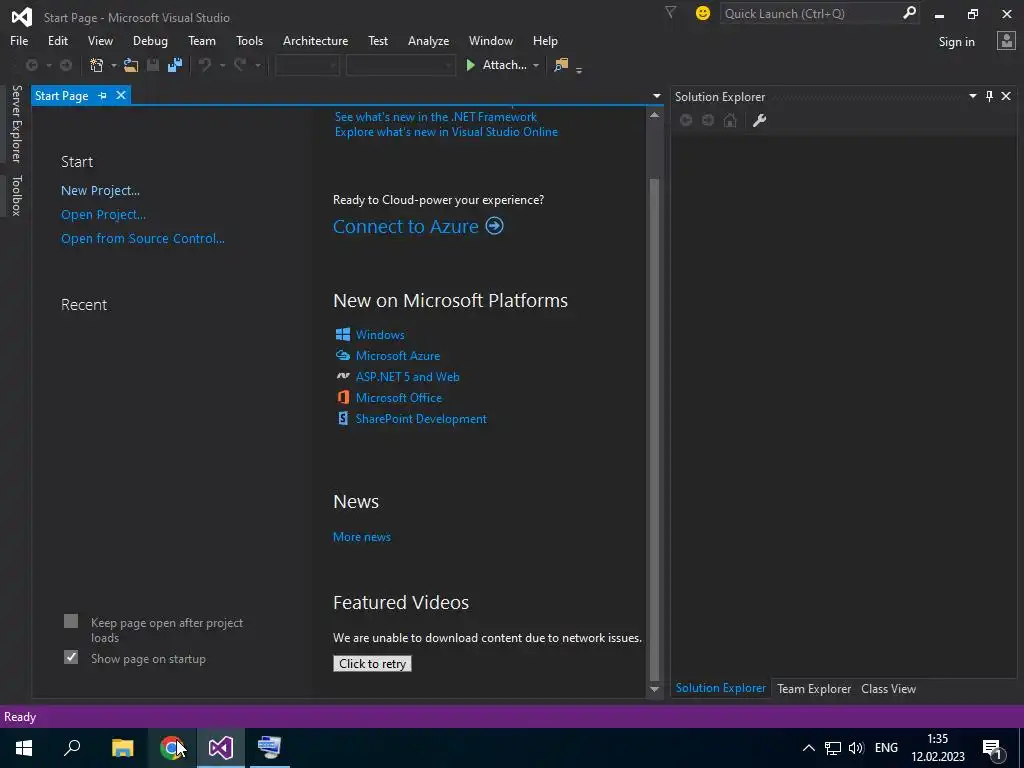Open Google Chrome from the taskbar

coord(171,748)
